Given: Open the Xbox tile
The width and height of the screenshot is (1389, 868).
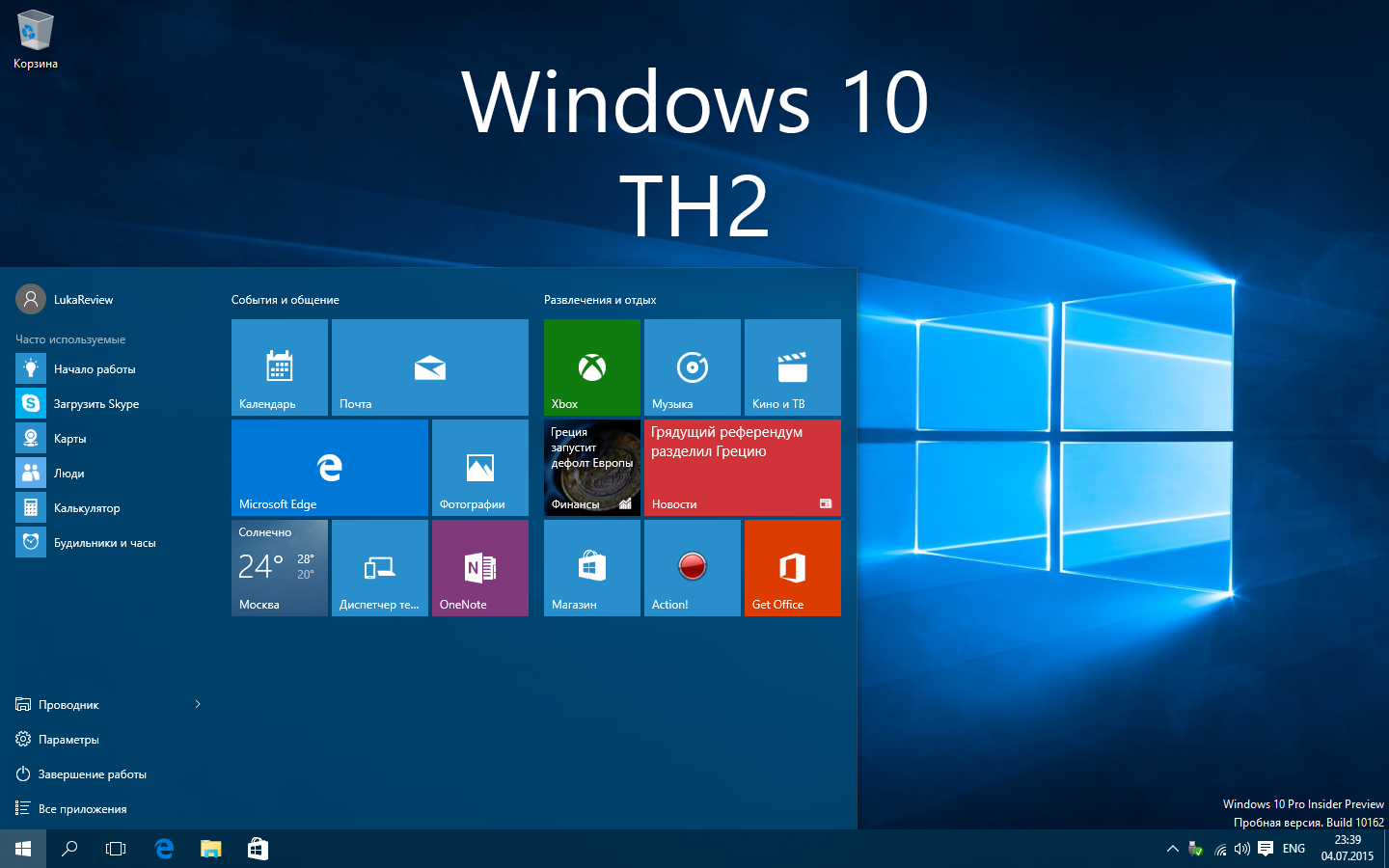Looking at the screenshot, I should point(592,367).
